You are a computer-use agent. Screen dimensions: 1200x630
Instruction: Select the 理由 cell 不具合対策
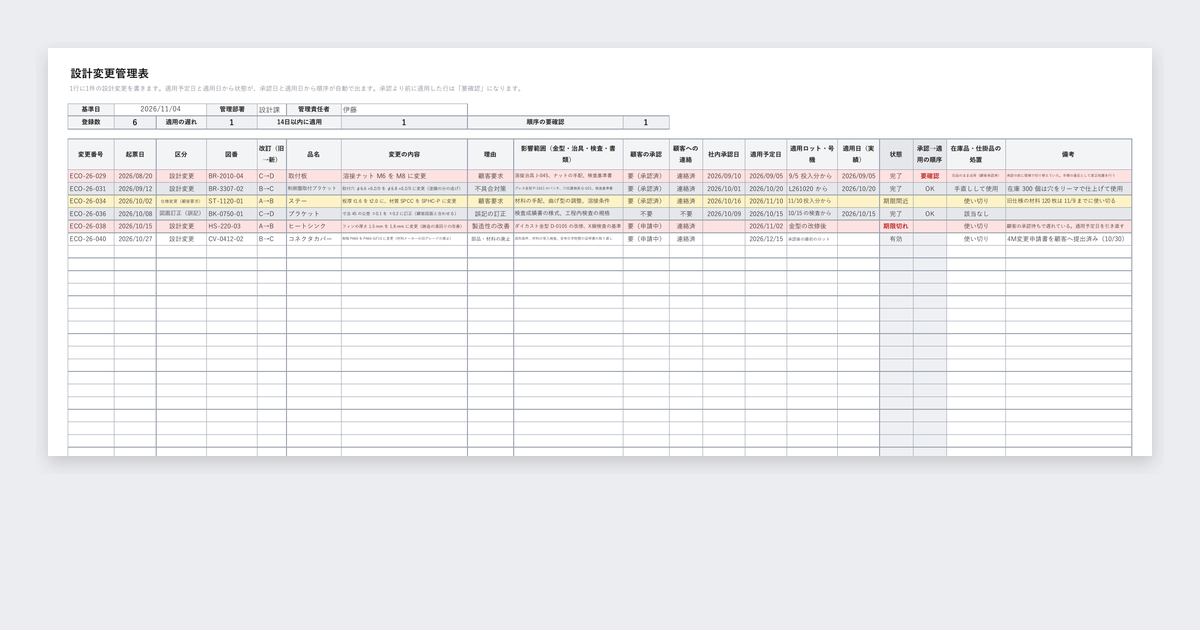(490, 188)
